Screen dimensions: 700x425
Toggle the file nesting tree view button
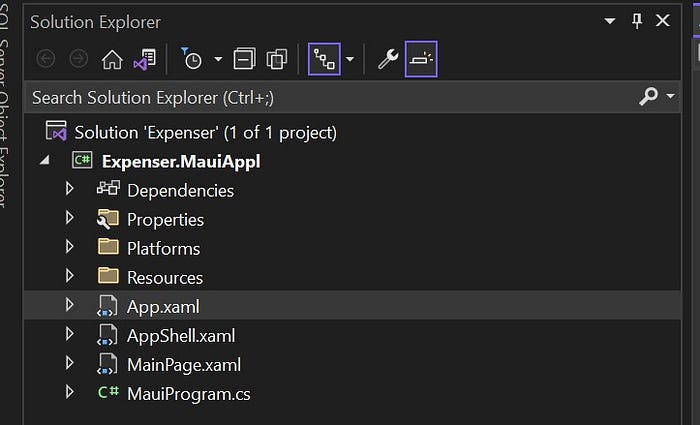click(324, 59)
